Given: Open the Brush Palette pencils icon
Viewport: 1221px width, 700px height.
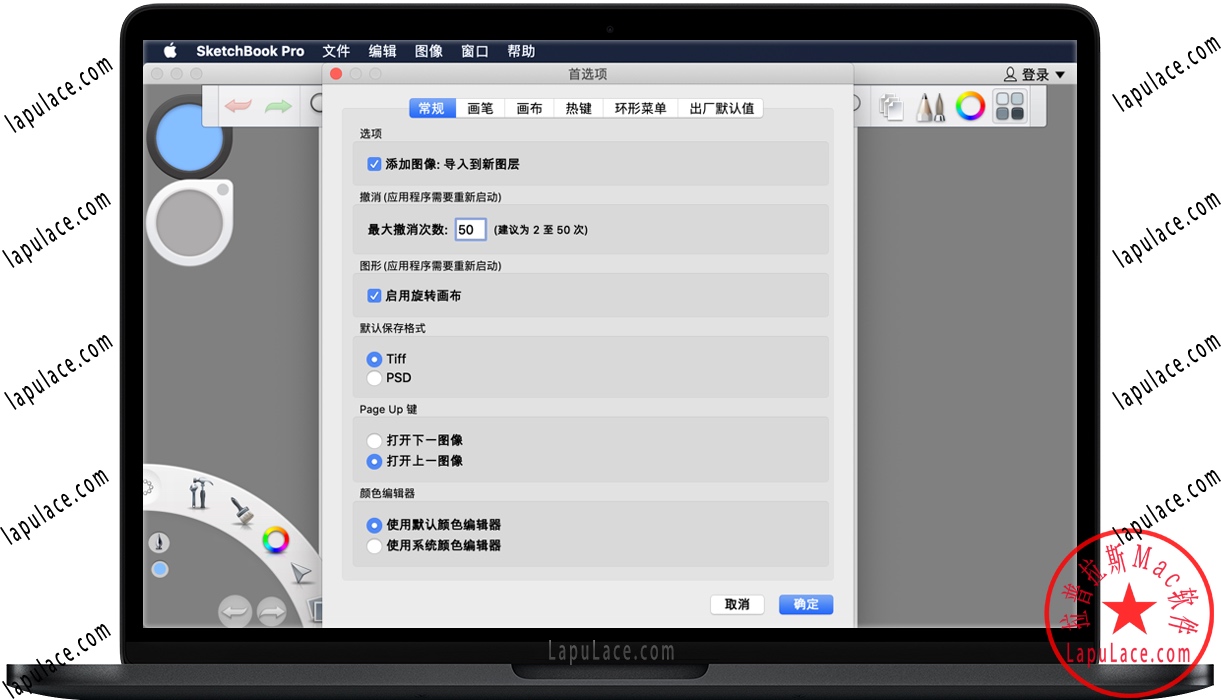Looking at the screenshot, I should (x=931, y=107).
